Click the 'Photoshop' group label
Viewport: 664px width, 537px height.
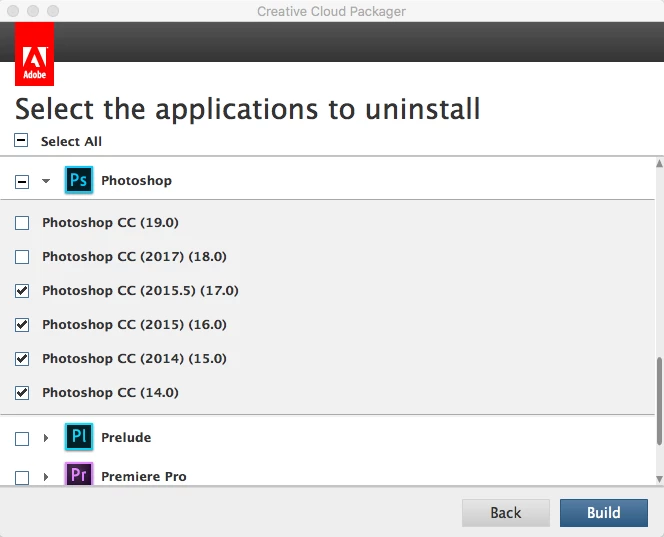point(136,180)
